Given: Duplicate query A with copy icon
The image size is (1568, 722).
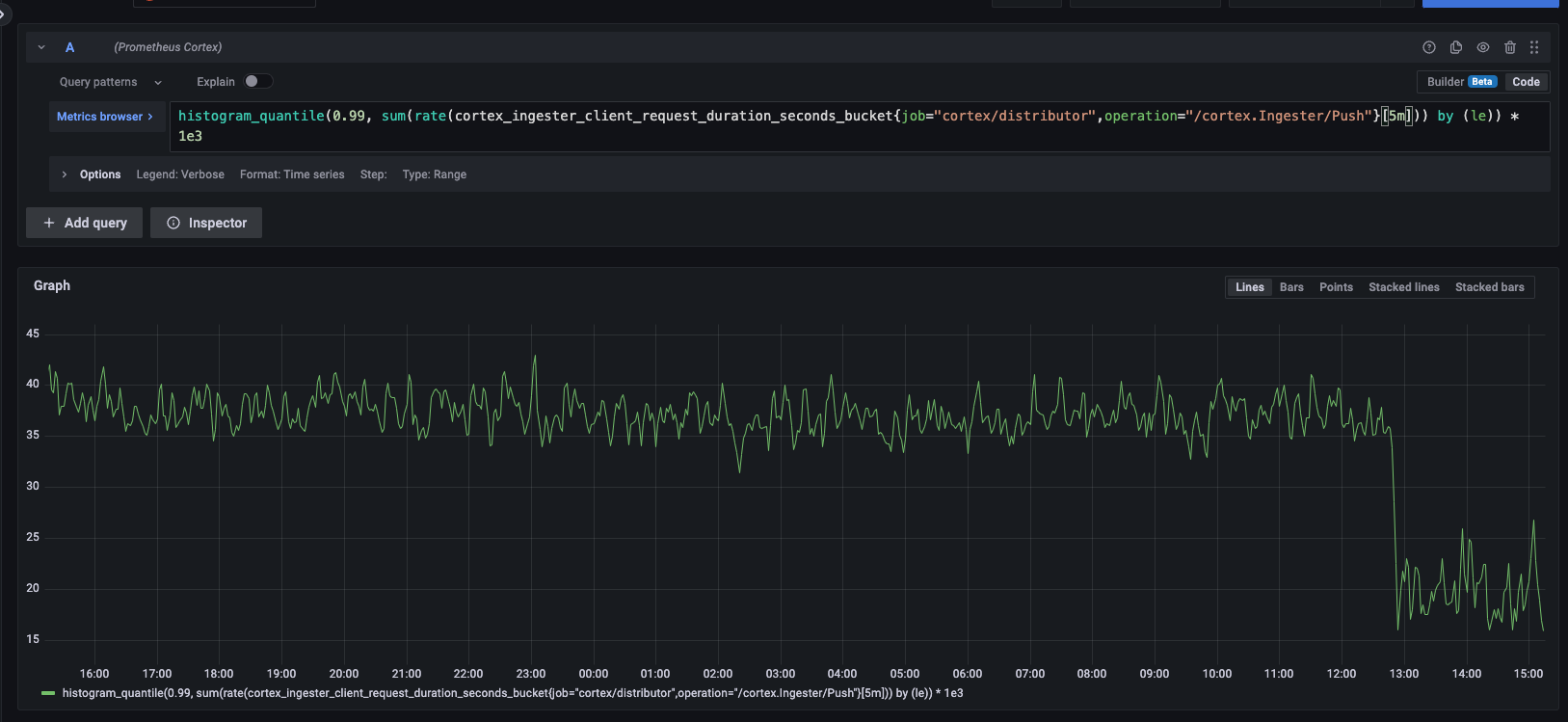Looking at the screenshot, I should (x=1456, y=47).
